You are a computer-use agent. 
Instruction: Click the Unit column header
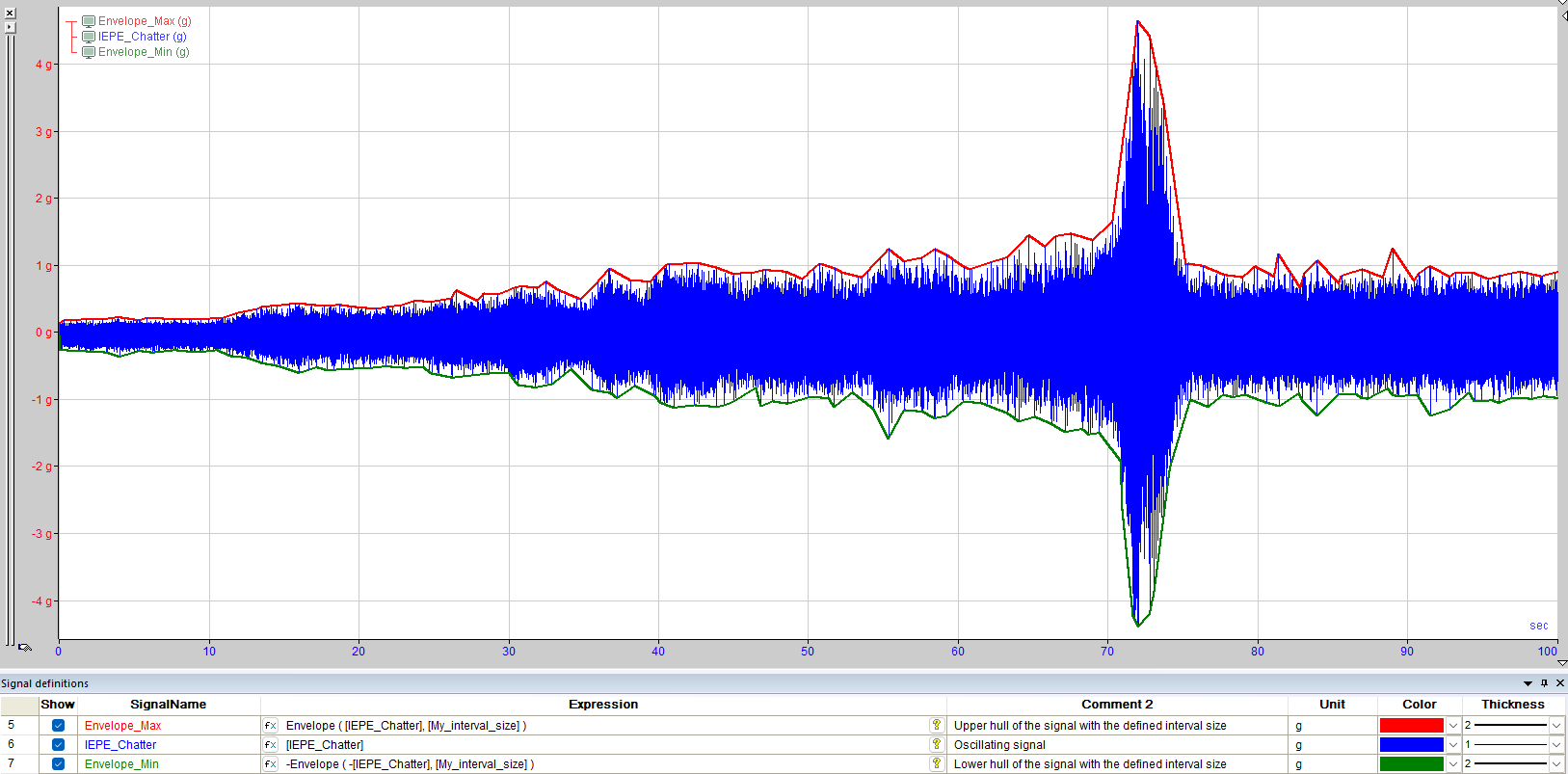point(1332,705)
